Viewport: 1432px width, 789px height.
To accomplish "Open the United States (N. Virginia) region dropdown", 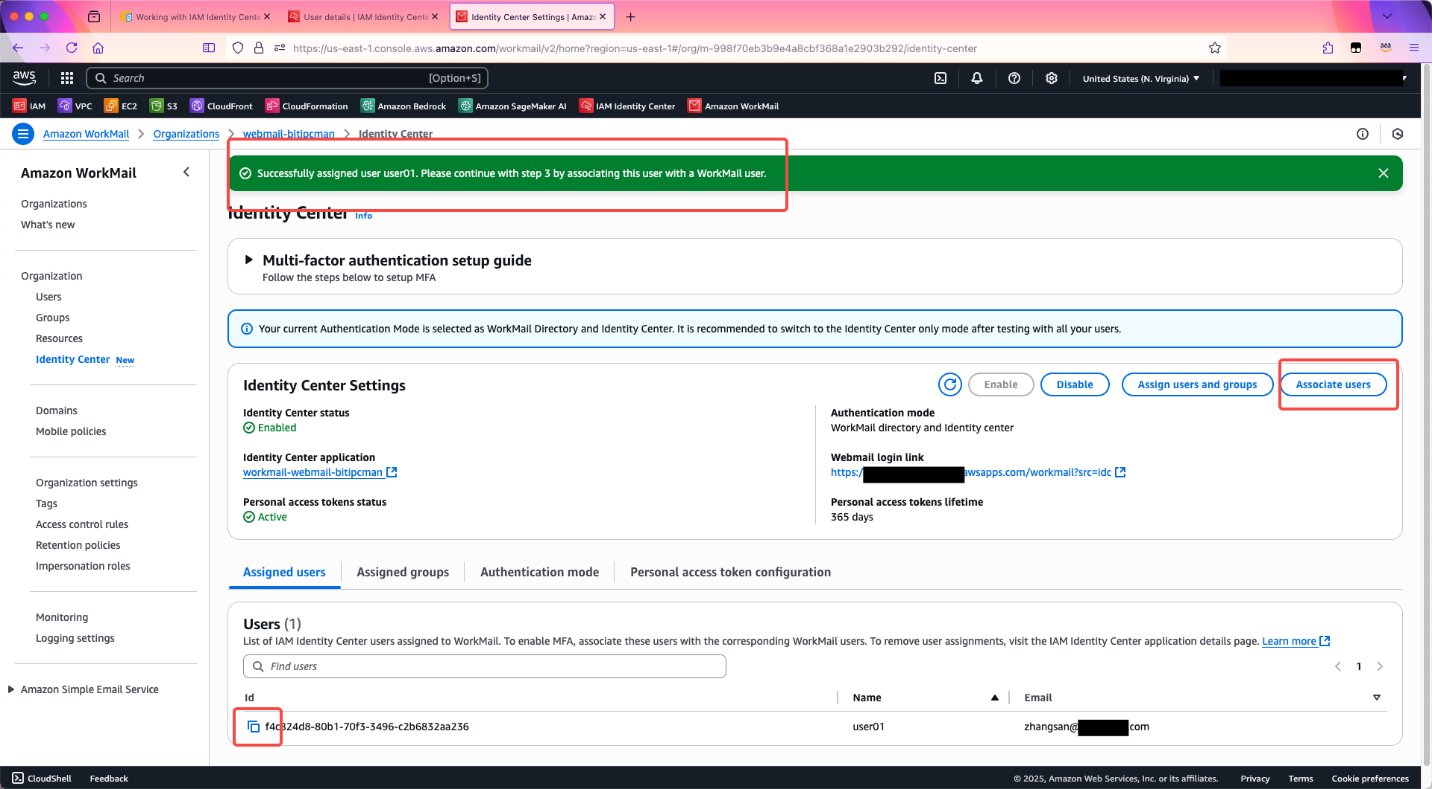I will tap(1141, 78).
